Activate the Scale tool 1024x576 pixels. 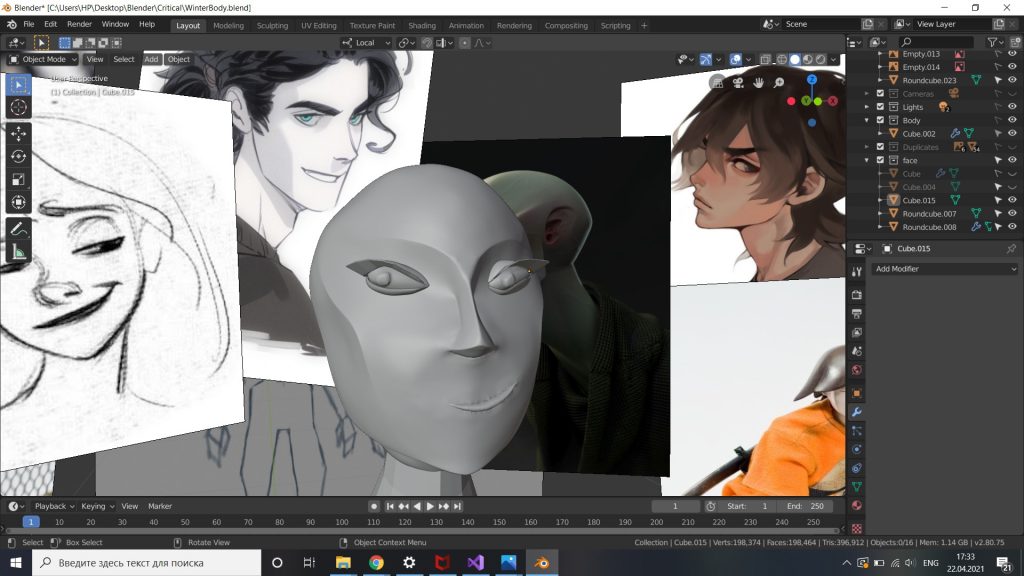(18, 179)
